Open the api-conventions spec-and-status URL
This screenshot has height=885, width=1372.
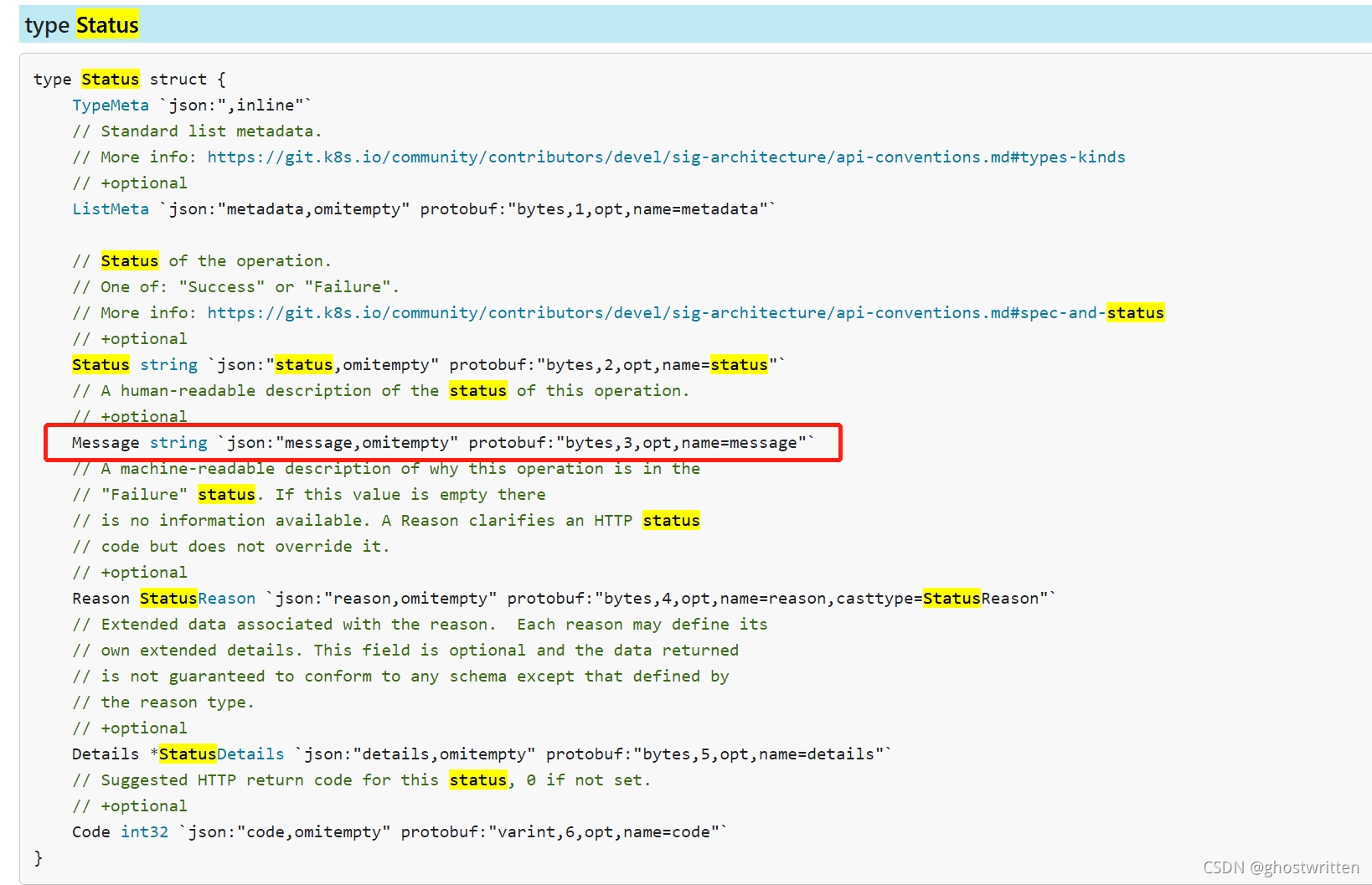tap(685, 312)
